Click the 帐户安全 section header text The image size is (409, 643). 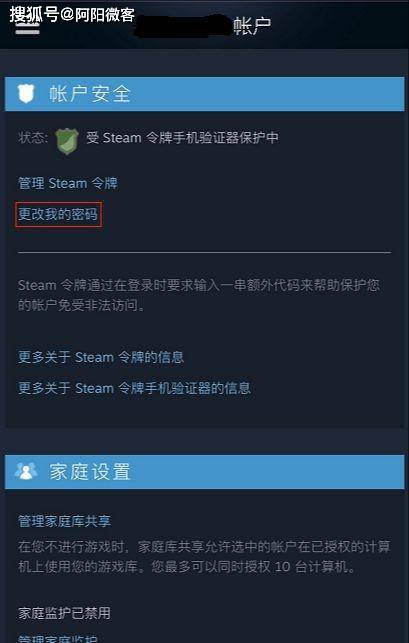[x=90, y=94]
